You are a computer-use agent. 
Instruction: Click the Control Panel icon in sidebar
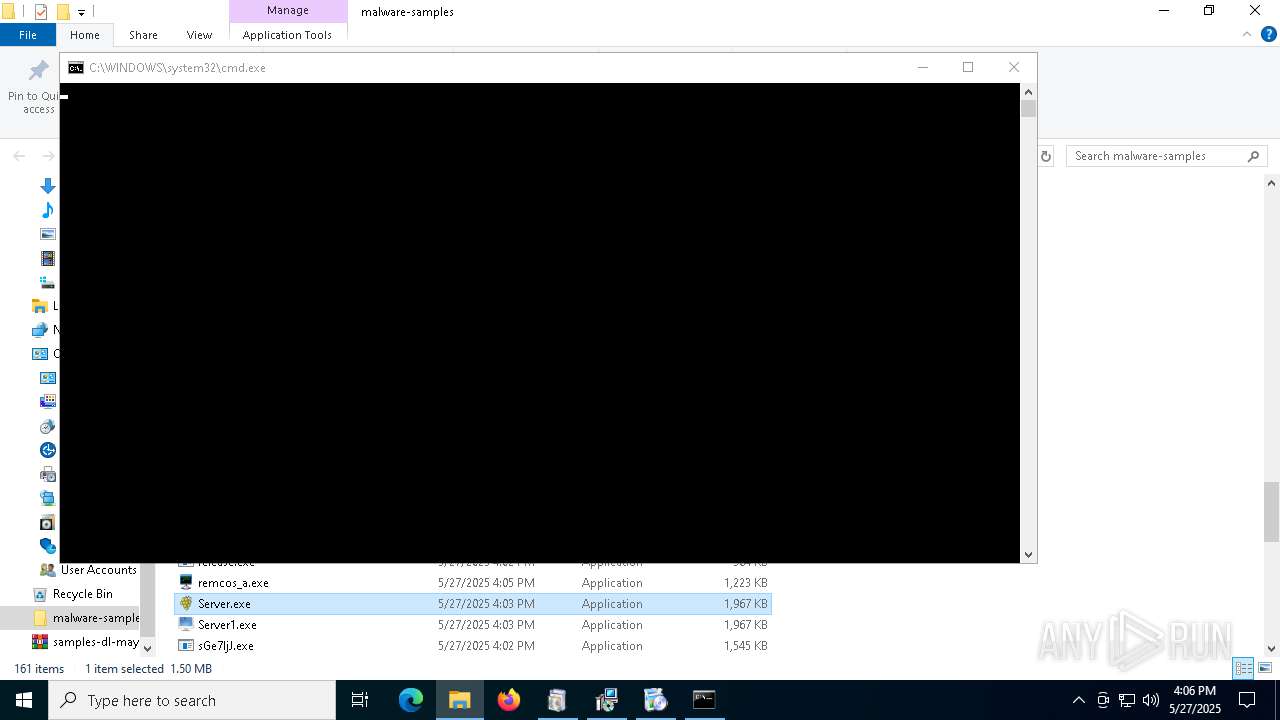pyautogui.click(x=40, y=354)
